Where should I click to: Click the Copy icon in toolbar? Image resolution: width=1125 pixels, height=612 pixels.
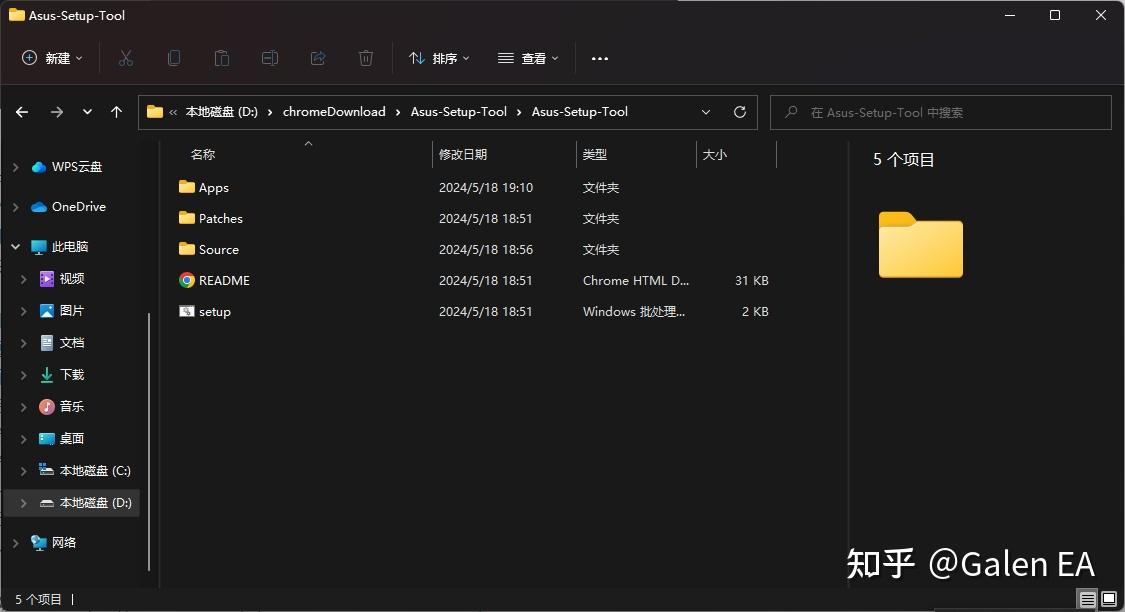point(174,58)
